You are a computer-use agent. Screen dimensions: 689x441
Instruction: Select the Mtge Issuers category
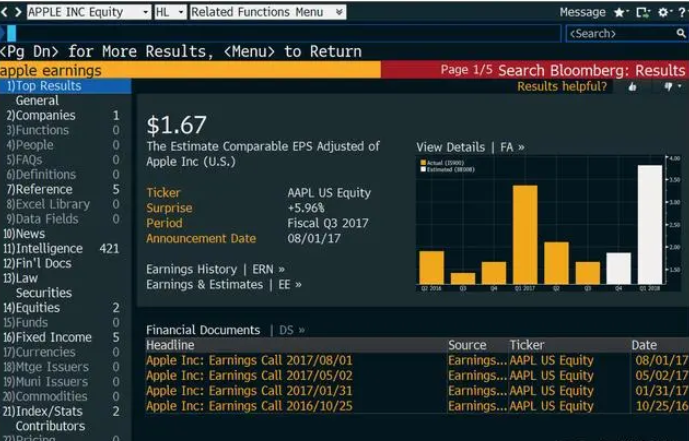click(x=65, y=367)
